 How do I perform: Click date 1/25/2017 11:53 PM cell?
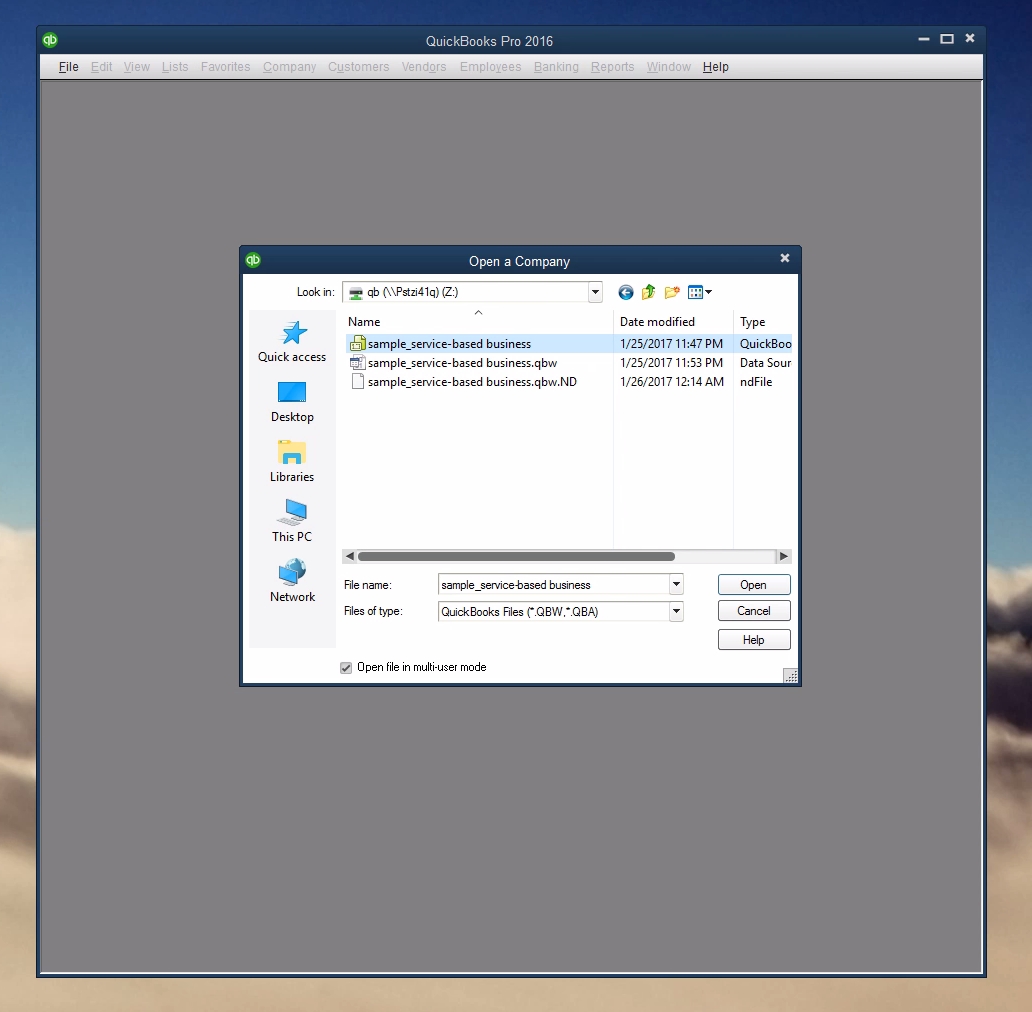tap(671, 363)
